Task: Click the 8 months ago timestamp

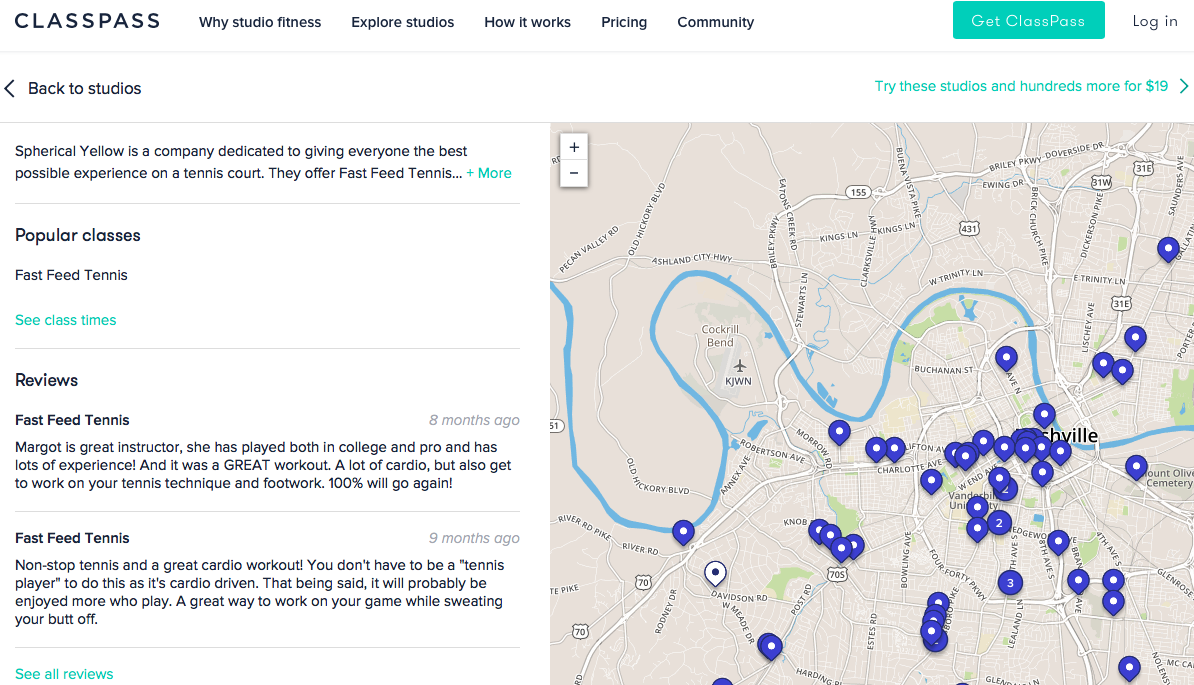Action: pyautogui.click(x=474, y=420)
